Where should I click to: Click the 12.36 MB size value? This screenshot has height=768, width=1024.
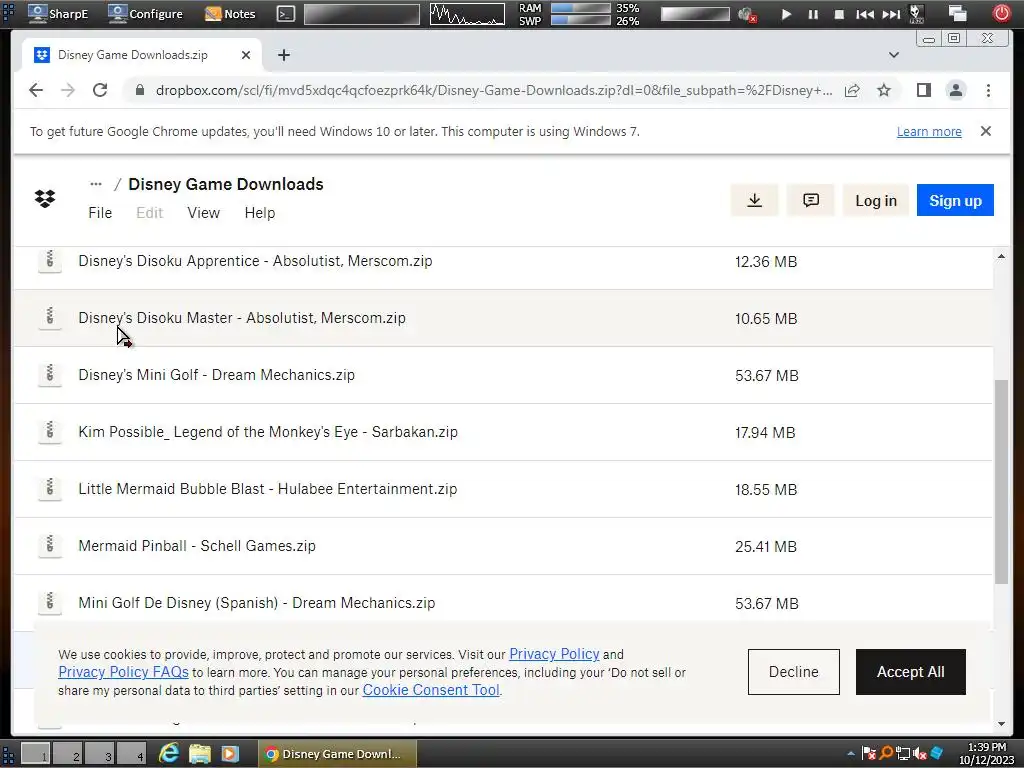765,262
